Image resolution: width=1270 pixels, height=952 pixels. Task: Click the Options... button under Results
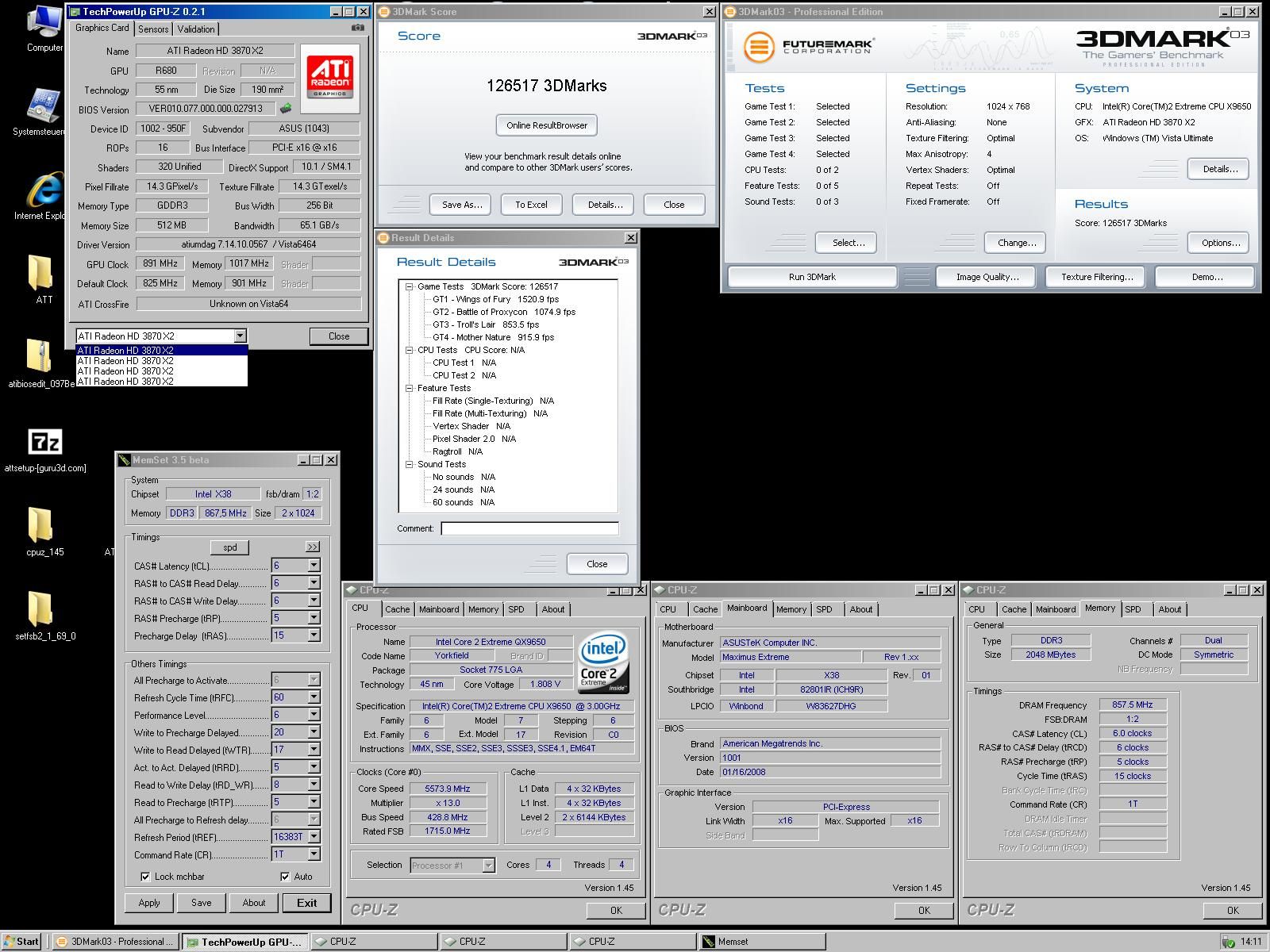pos(1219,243)
